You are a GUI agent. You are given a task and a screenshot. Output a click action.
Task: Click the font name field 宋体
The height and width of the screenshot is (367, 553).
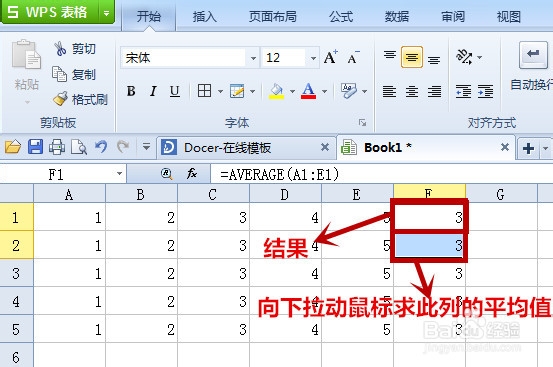pyautogui.click(x=183, y=57)
